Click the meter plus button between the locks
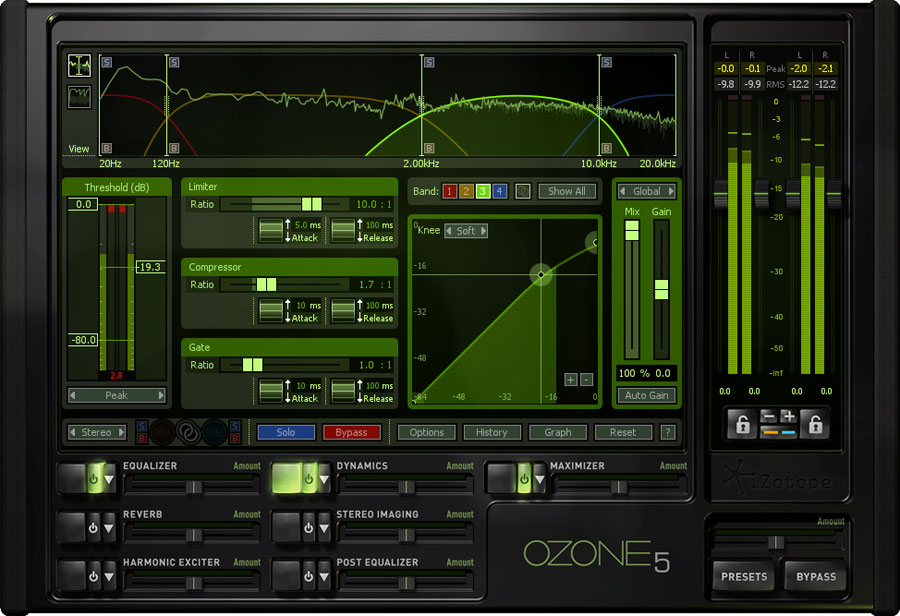 pos(788,417)
